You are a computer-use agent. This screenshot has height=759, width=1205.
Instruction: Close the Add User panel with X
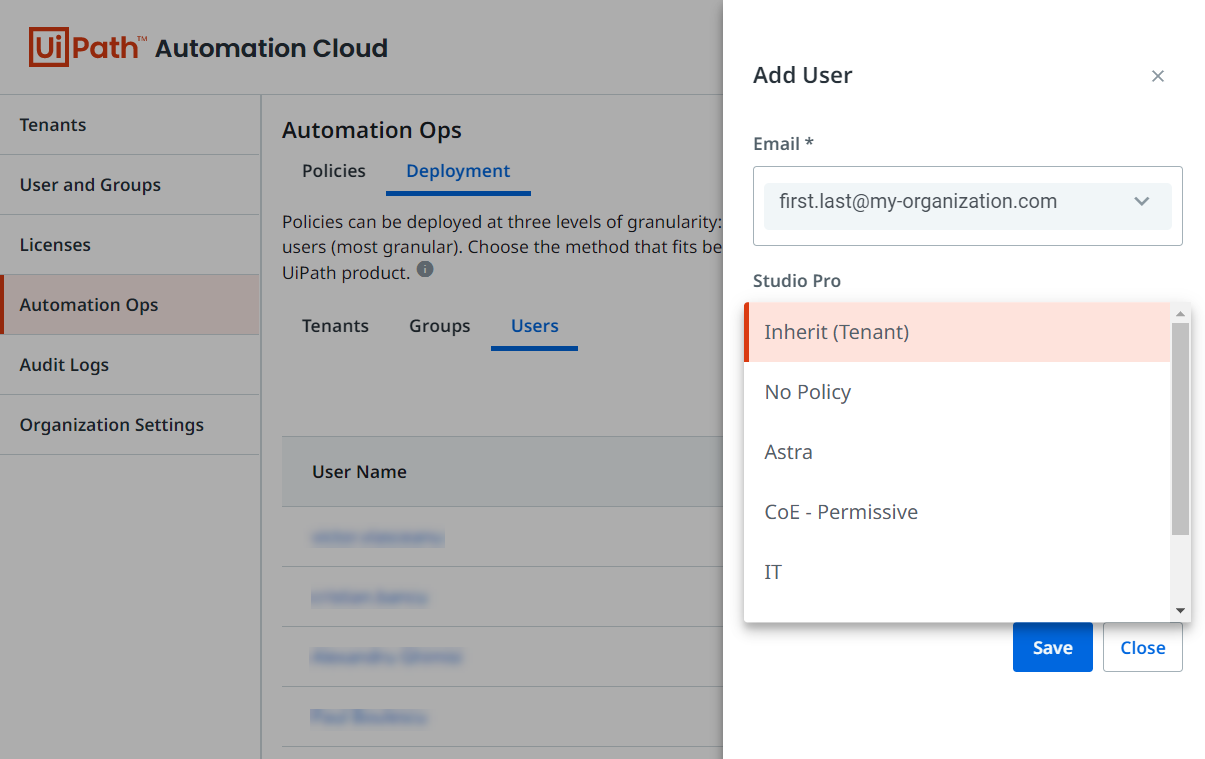click(1158, 76)
